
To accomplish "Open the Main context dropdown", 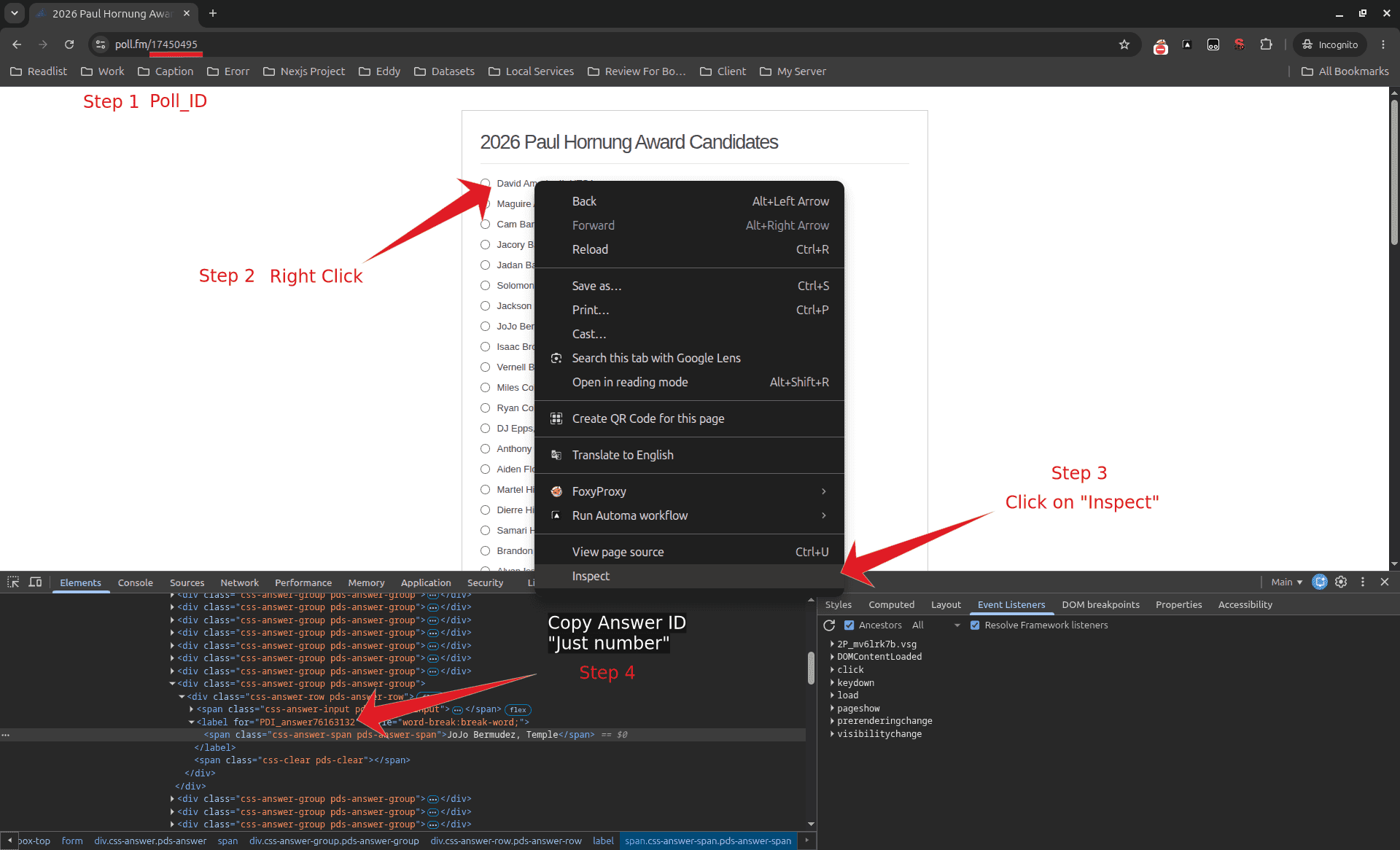I will coord(1286,582).
